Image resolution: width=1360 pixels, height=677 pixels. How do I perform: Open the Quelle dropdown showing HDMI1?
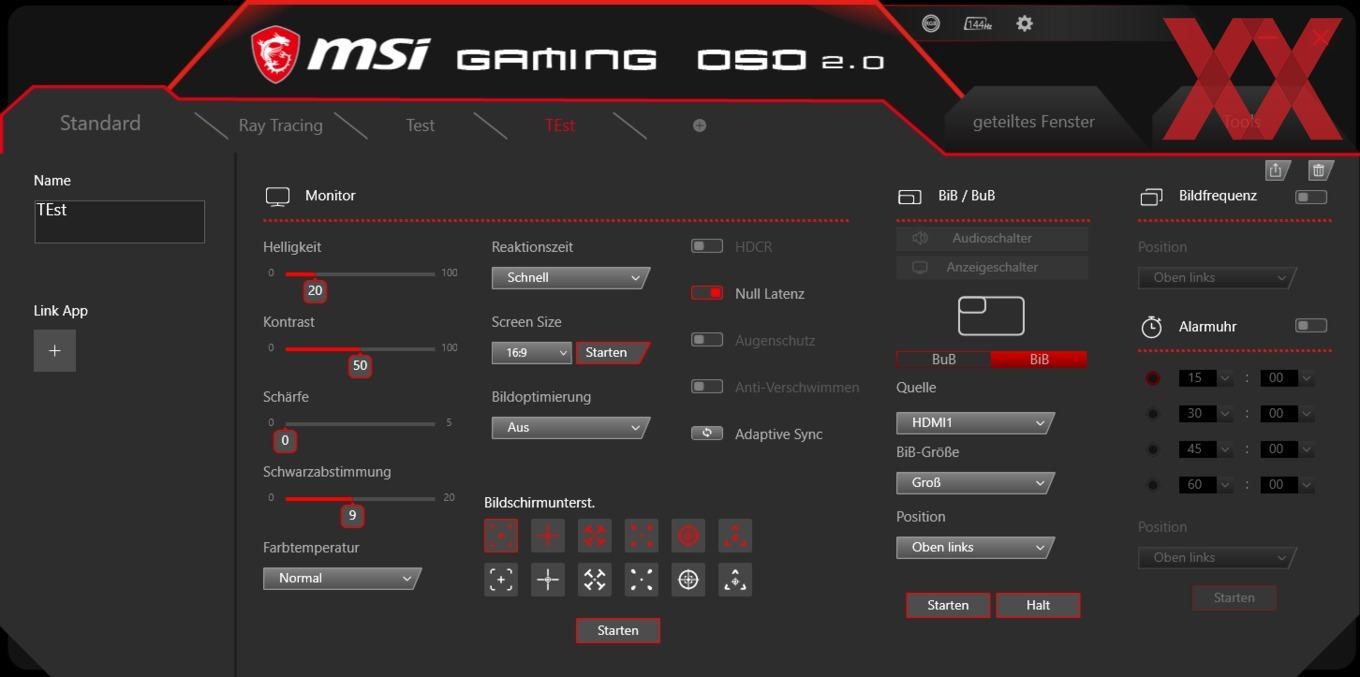[x=975, y=423]
